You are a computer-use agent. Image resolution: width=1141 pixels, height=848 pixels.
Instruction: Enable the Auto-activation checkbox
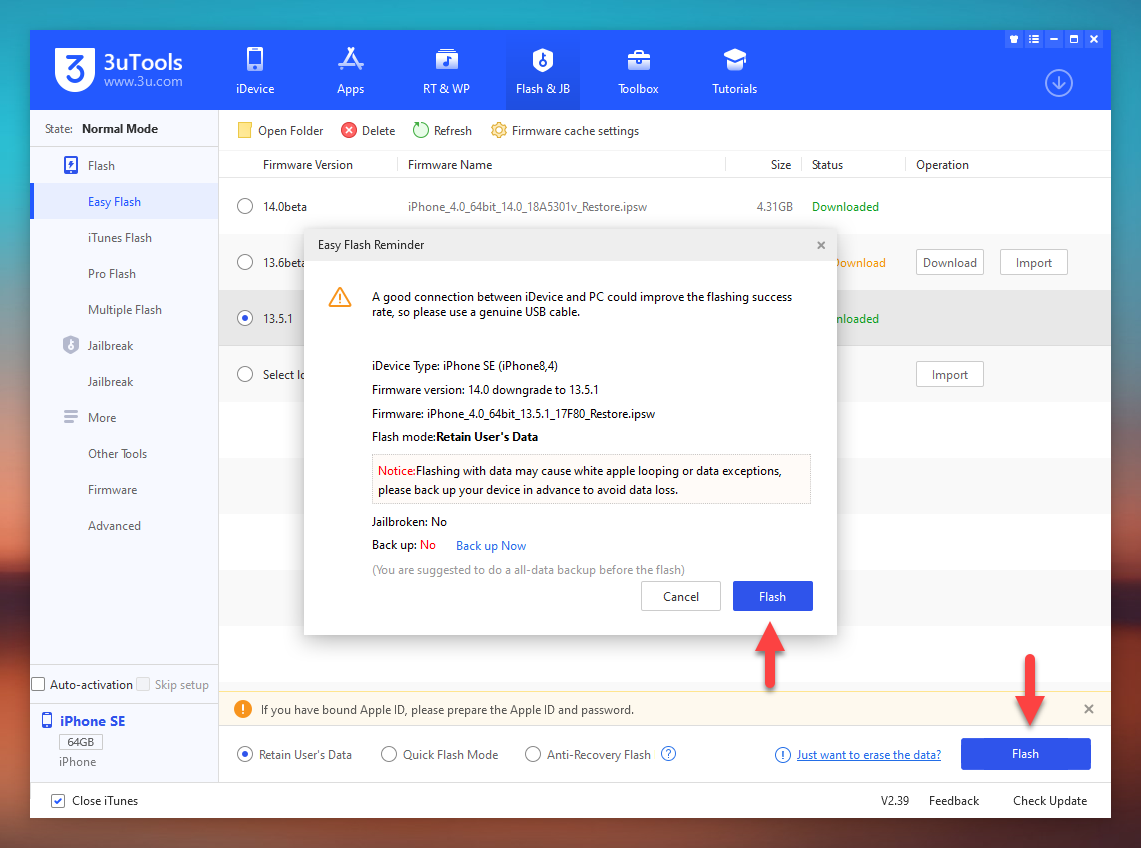tap(39, 685)
